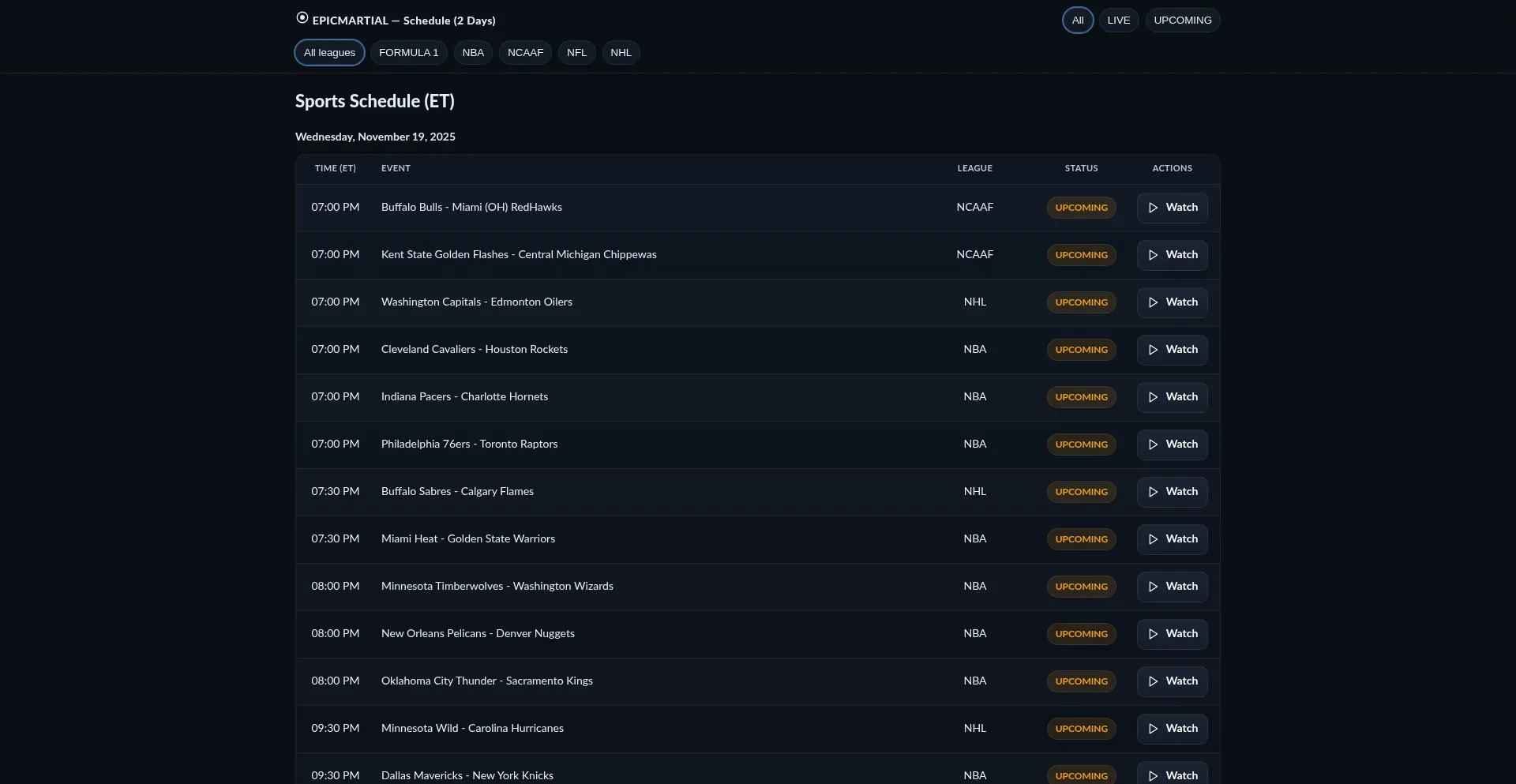
Task: Click play icon for Sabres vs Flames
Action: pos(1153,492)
